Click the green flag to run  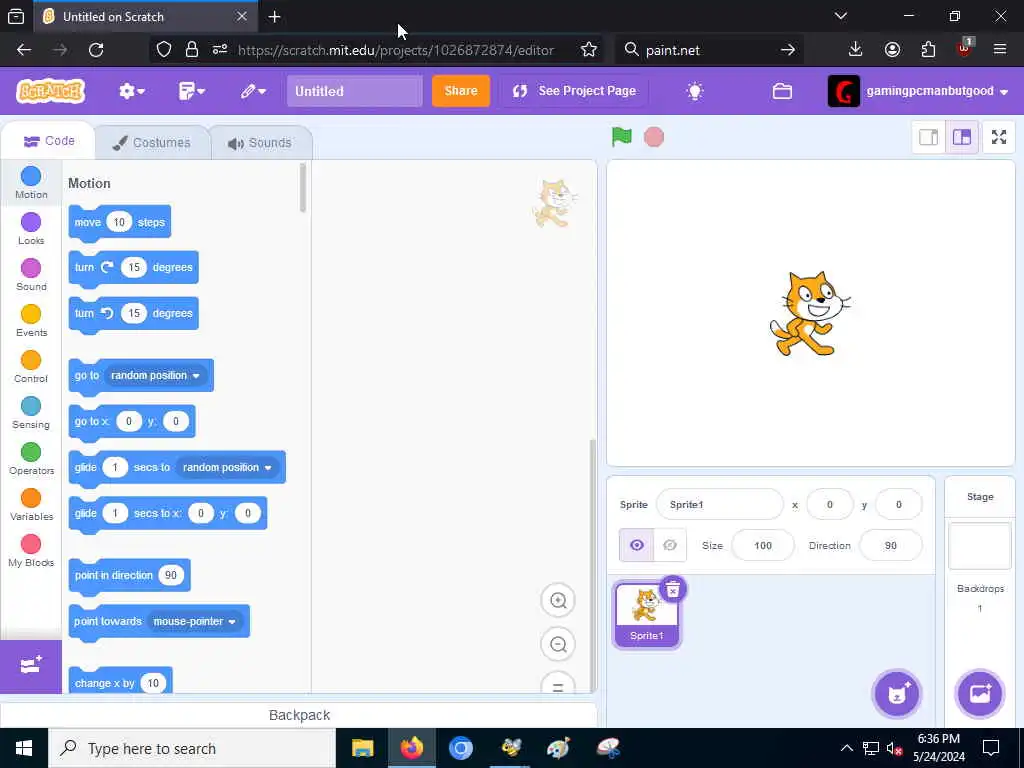pos(621,137)
